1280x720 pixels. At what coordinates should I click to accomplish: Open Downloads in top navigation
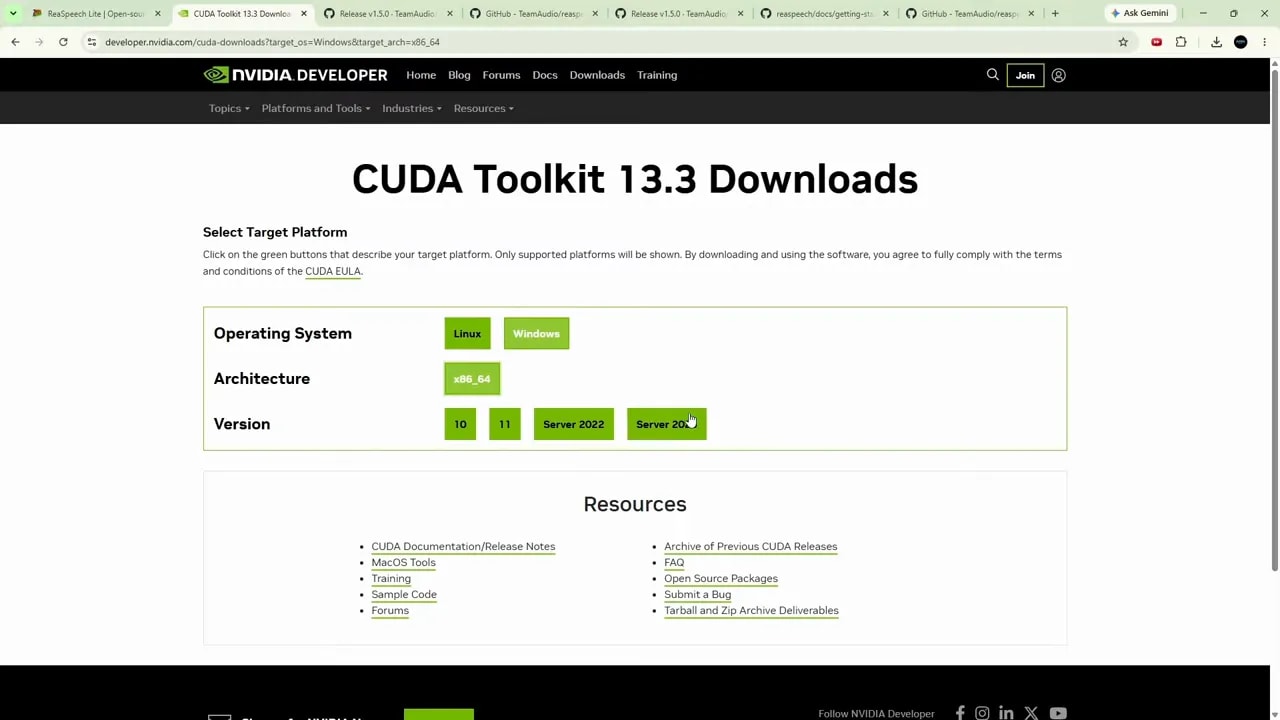pyautogui.click(x=597, y=75)
